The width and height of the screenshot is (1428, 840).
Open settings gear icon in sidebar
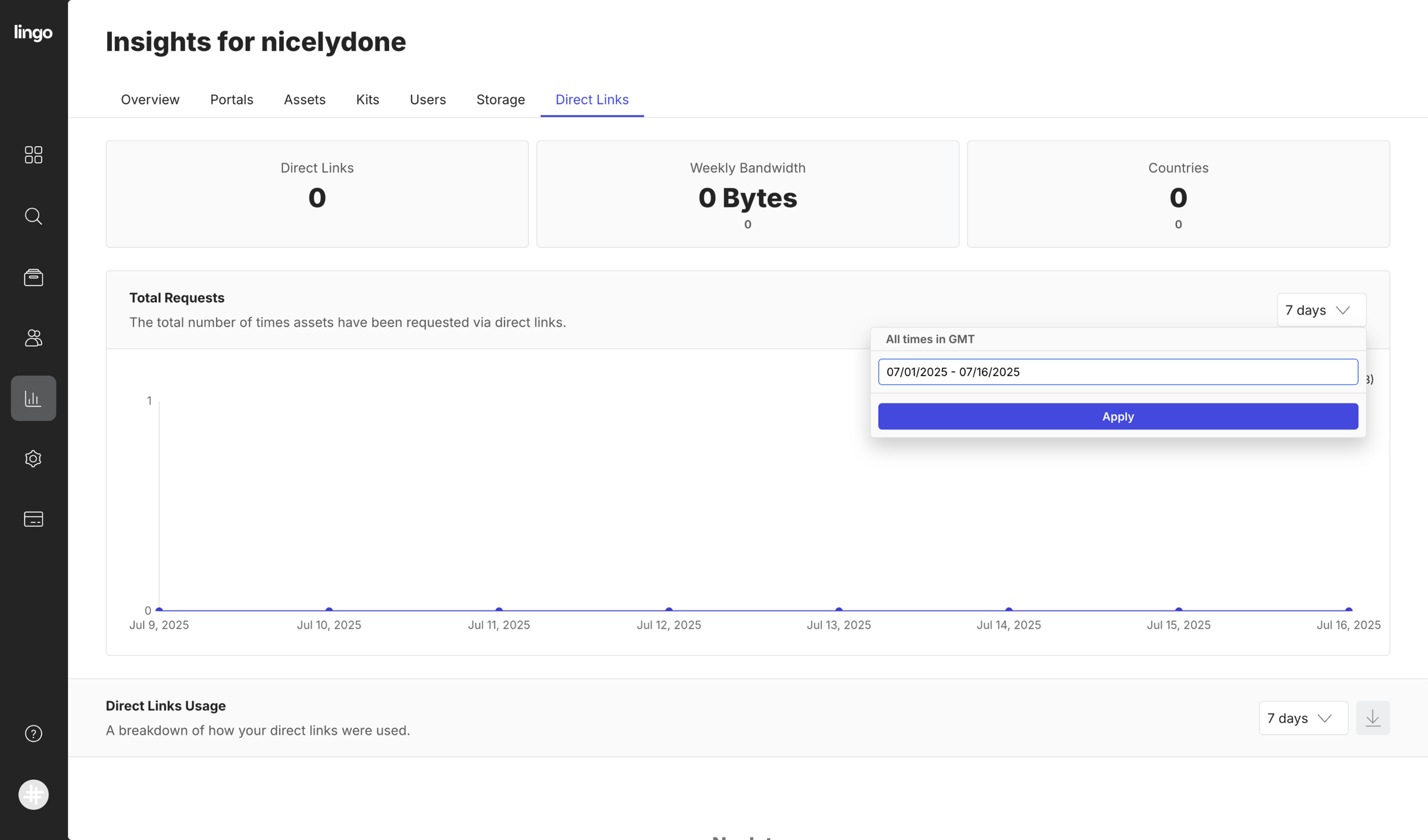(33, 459)
